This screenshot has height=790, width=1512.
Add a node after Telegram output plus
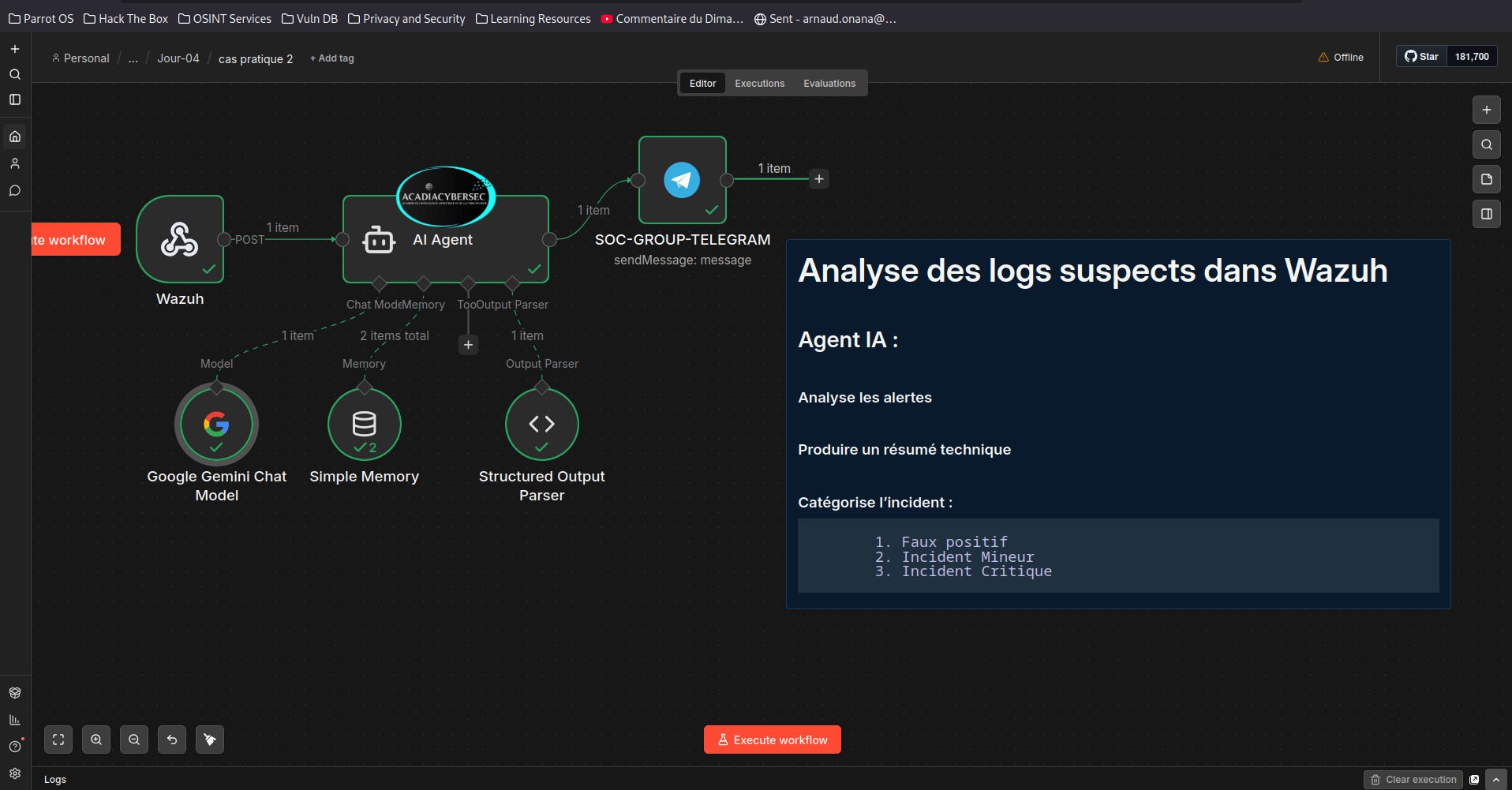point(819,179)
